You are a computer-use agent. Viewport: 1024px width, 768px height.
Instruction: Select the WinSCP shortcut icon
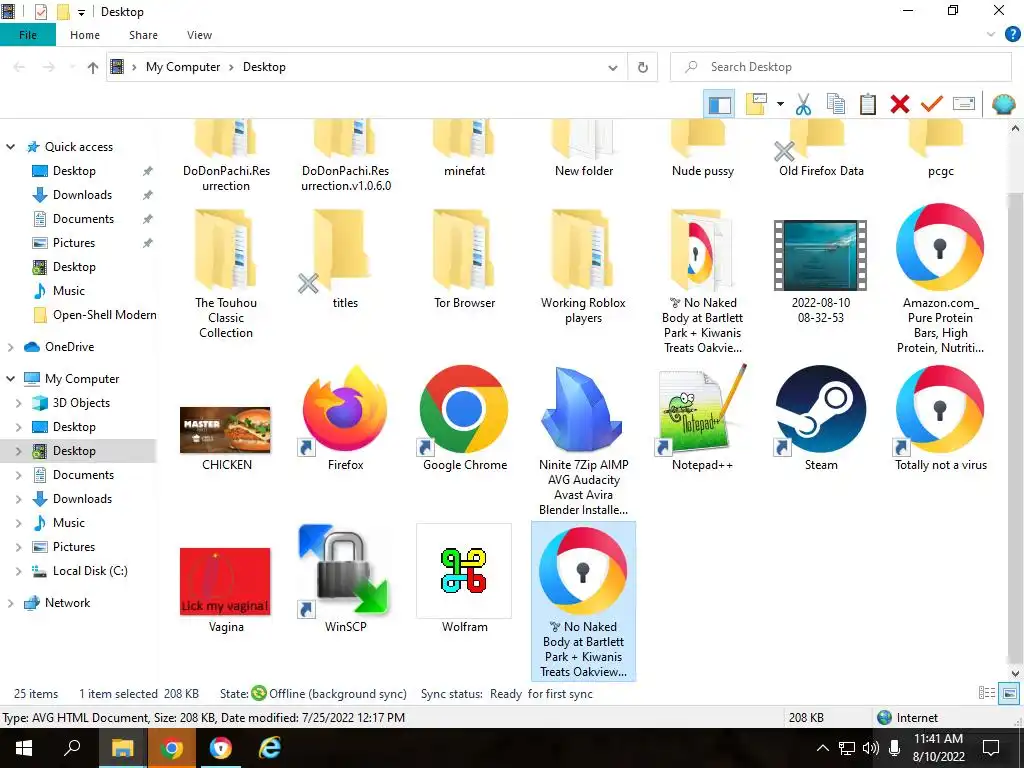(x=345, y=571)
